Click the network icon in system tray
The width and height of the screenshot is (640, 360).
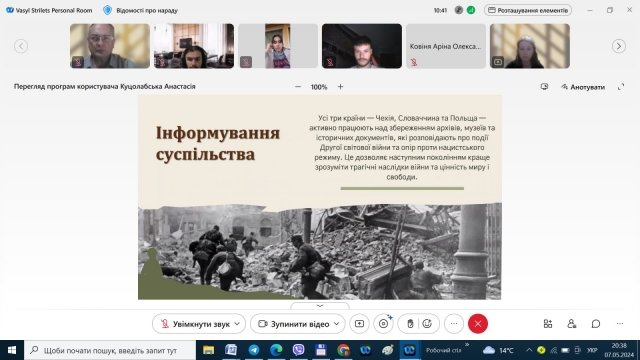(x=553, y=350)
